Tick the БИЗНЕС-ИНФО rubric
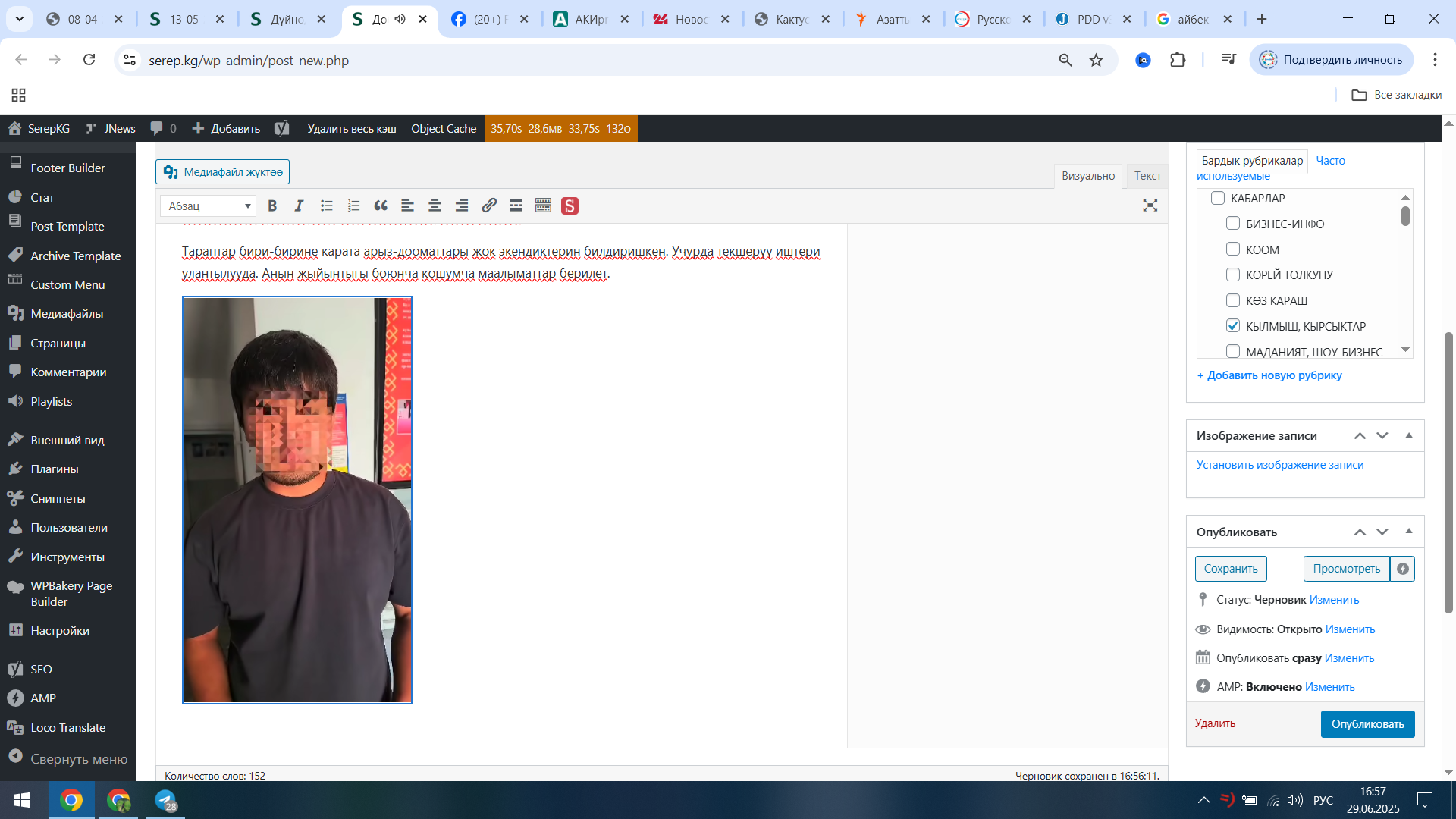Image resolution: width=1456 pixels, height=819 pixels. 1233,224
